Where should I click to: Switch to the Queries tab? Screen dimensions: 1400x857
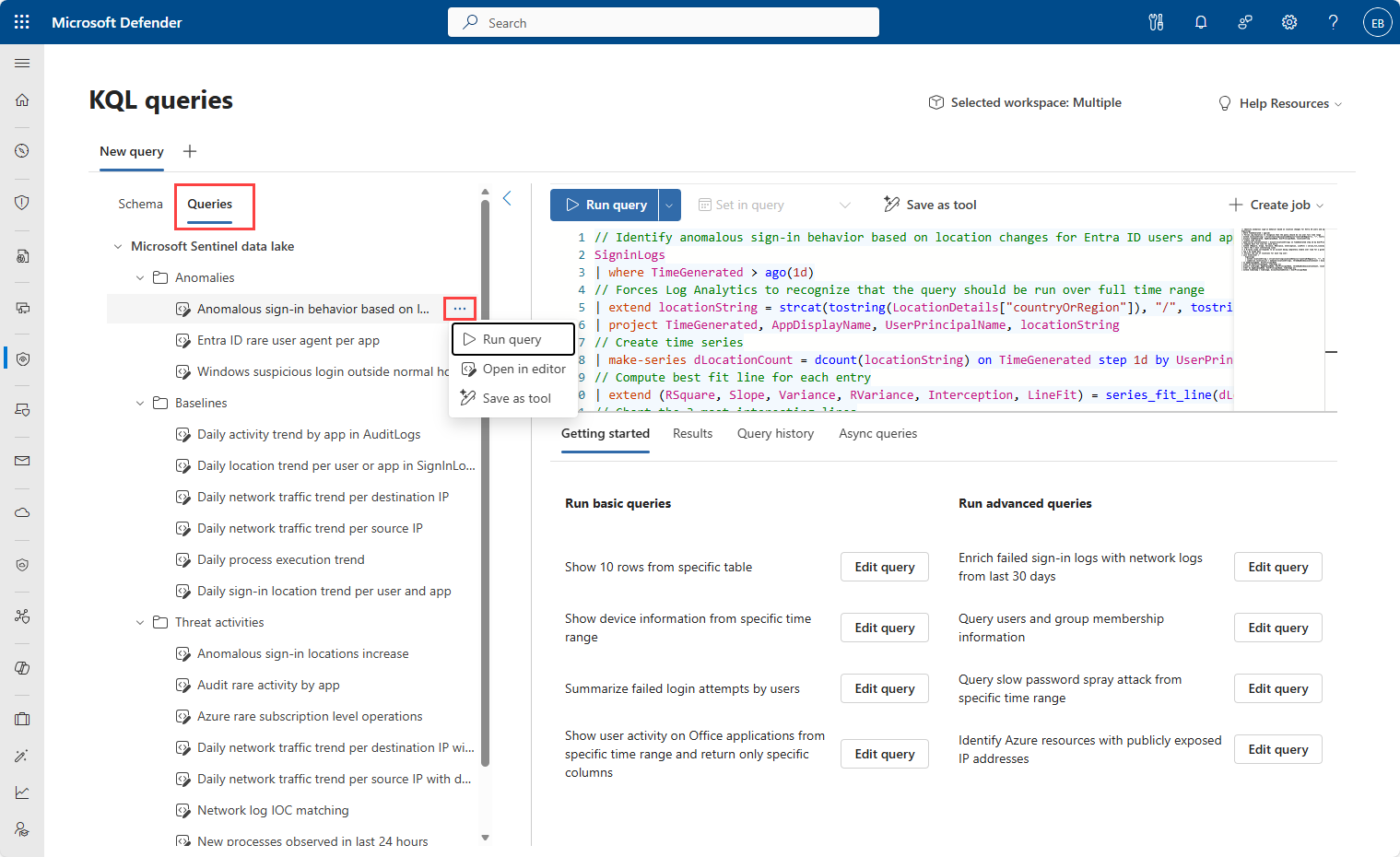coord(210,204)
